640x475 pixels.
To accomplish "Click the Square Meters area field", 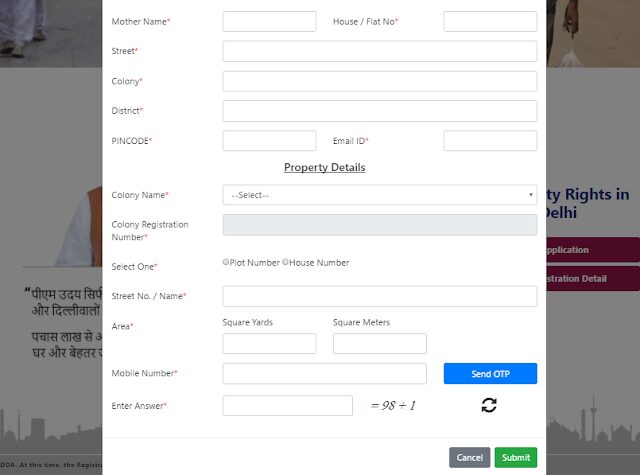I will 380,343.
